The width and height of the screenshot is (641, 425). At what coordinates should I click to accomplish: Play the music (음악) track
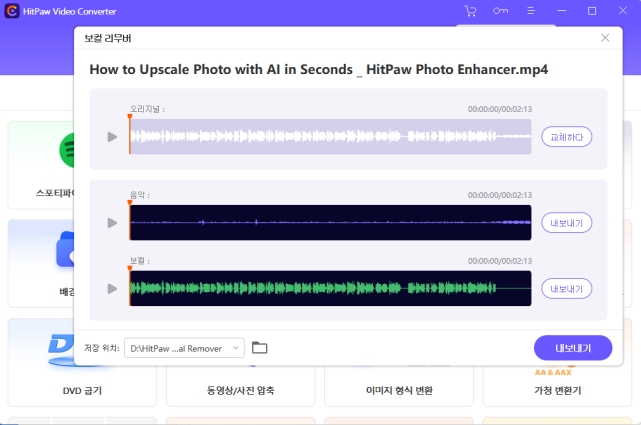pyautogui.click(x=112, y=223)
